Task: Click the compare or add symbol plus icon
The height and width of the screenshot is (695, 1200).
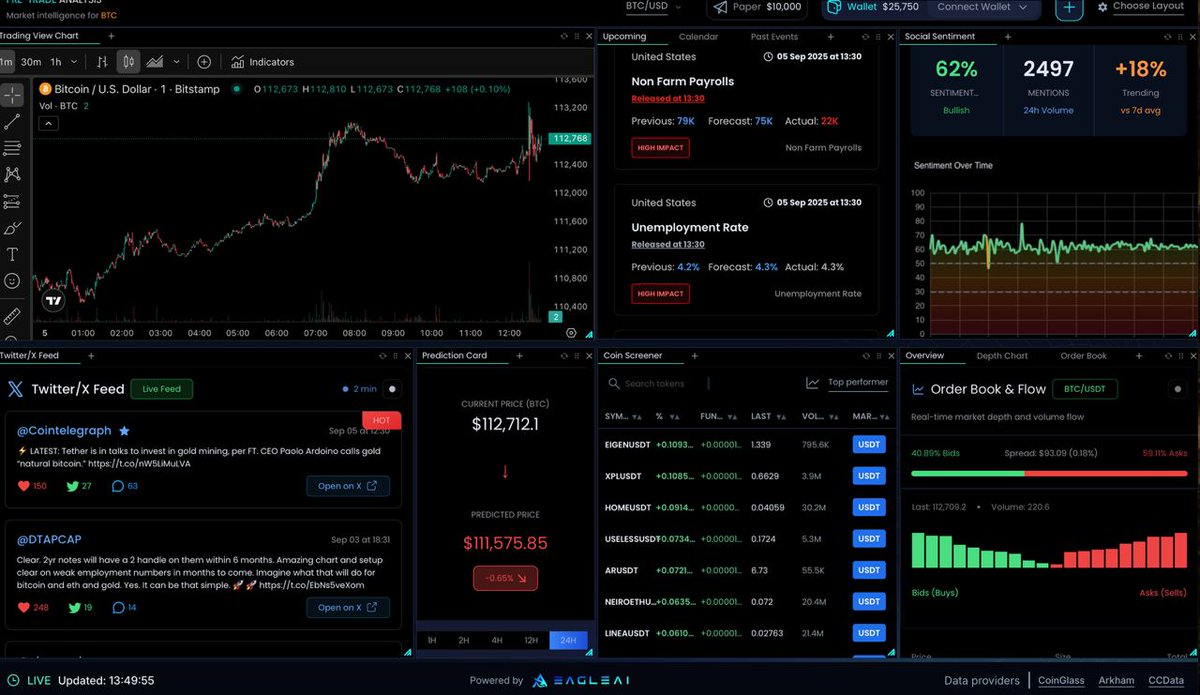Action: 204,62
